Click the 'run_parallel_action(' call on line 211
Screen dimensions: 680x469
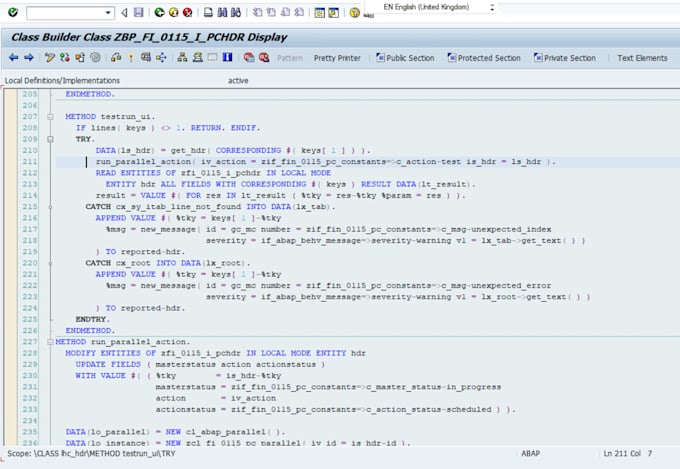tap(146, 162)
